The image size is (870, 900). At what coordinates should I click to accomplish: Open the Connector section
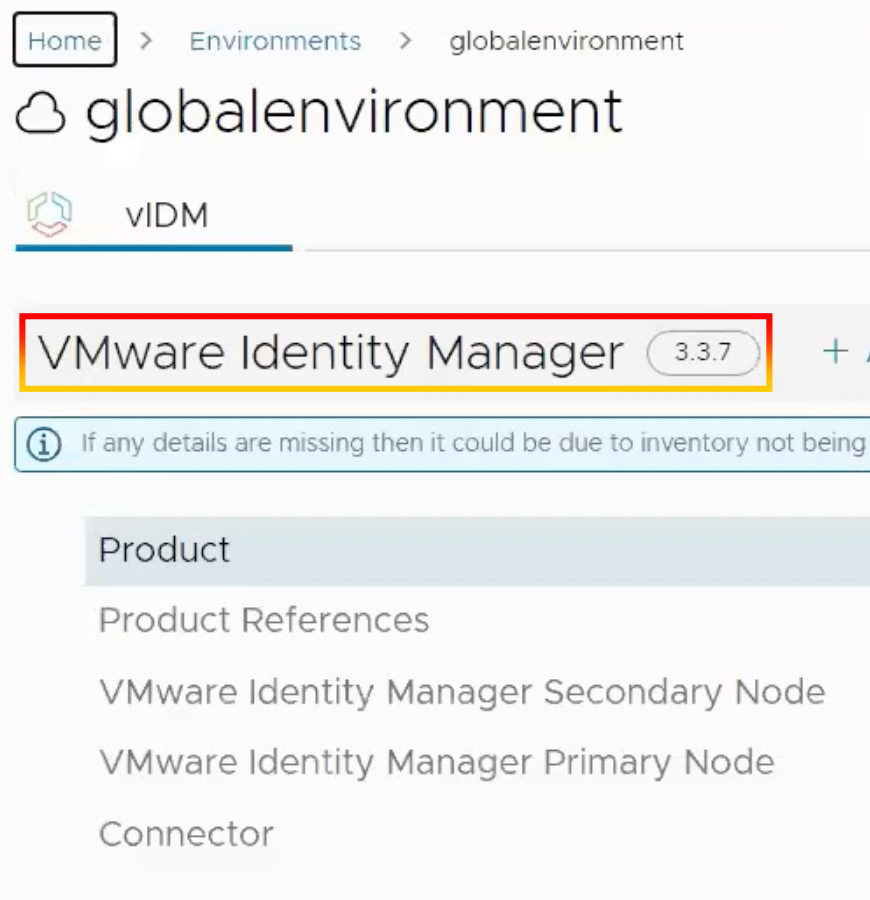186,834
